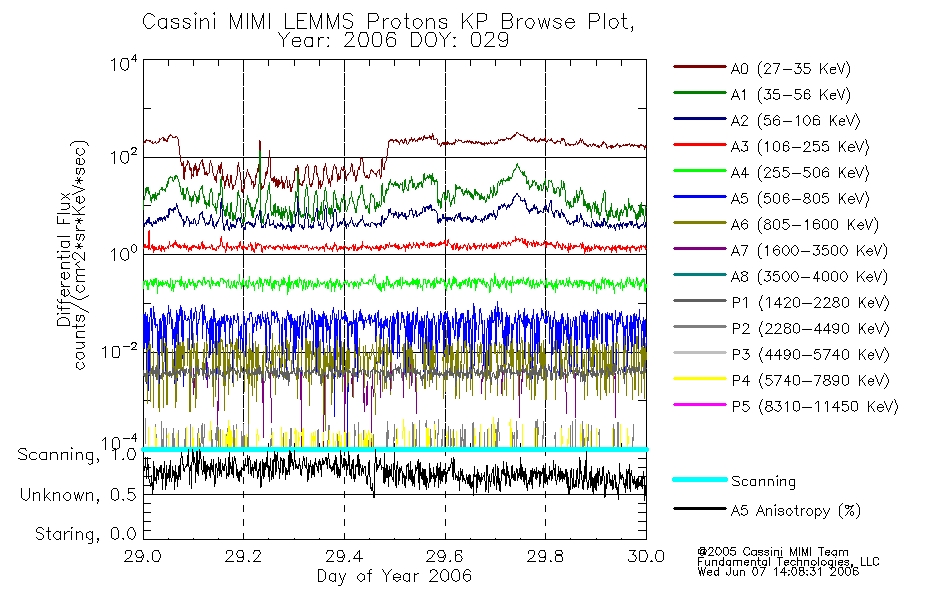Screen dimensions: 950x600
Task: Click the cyan Scanning legend line
Action: tap(700, 479)
